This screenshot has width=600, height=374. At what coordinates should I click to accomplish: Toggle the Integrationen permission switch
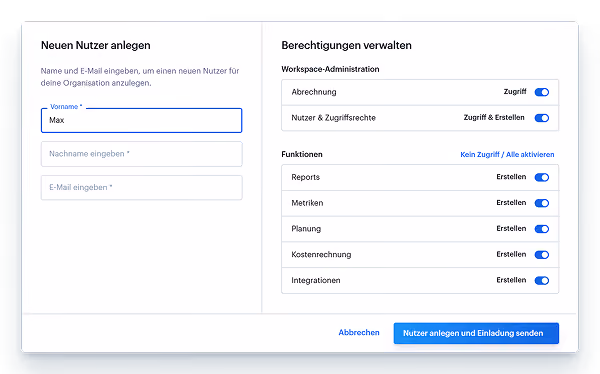pyautogui.click(x=541, y=281)
